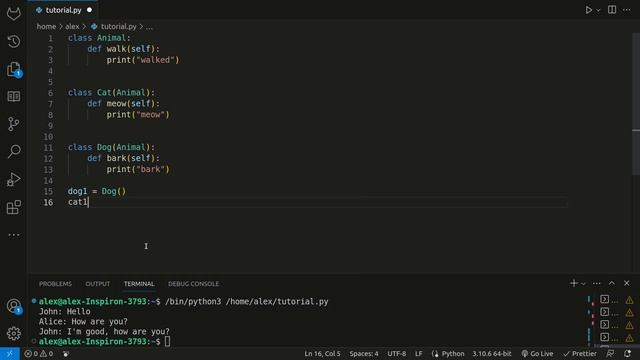Viewport: 640px width, 360px height.
Task: Open the Extensions view
Action: pyautogui.click(x=13, y=207)
